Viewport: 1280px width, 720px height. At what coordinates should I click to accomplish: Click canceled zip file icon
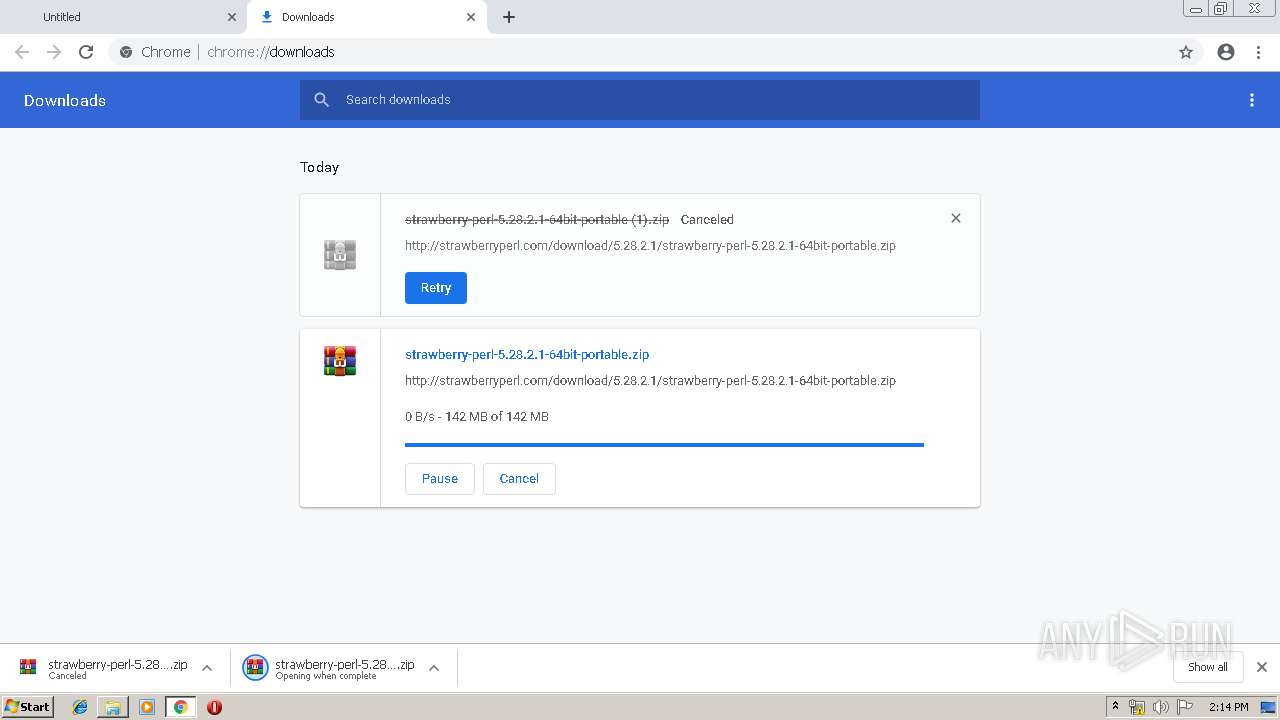pyautogui.click(x=340, y=255)
